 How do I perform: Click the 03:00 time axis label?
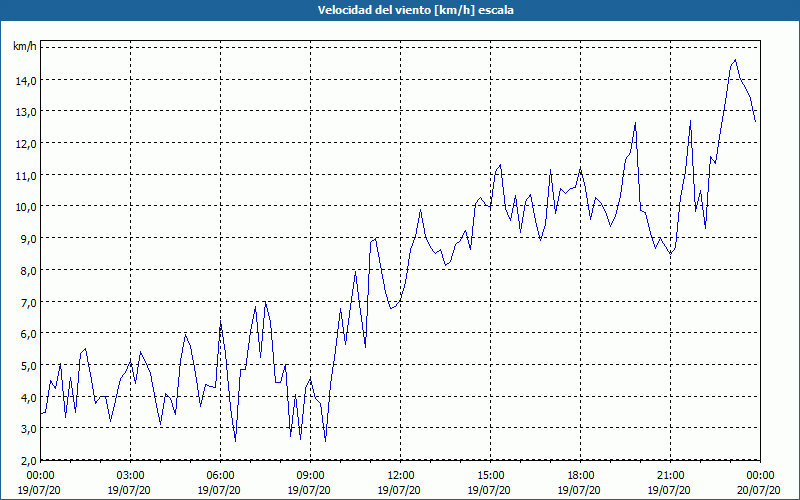pos(131,476)
